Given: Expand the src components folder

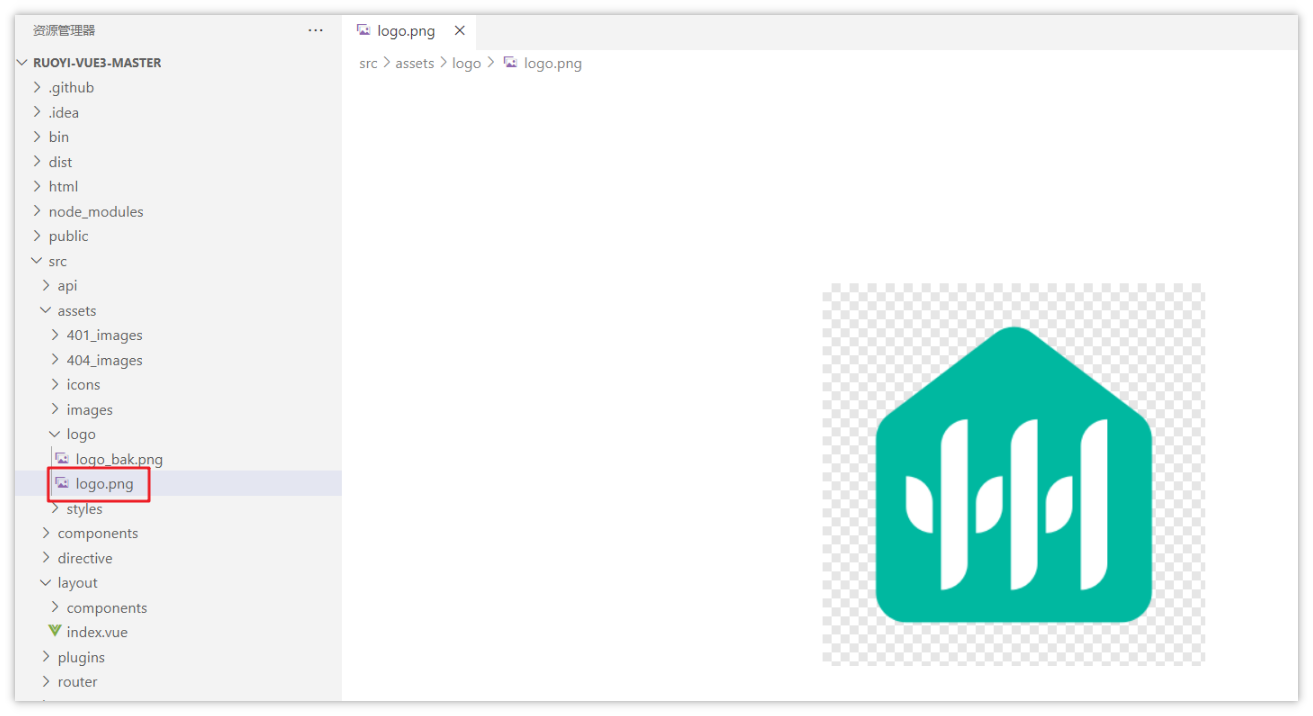Looking at the screenshot, I should click(x=46, y=533).
